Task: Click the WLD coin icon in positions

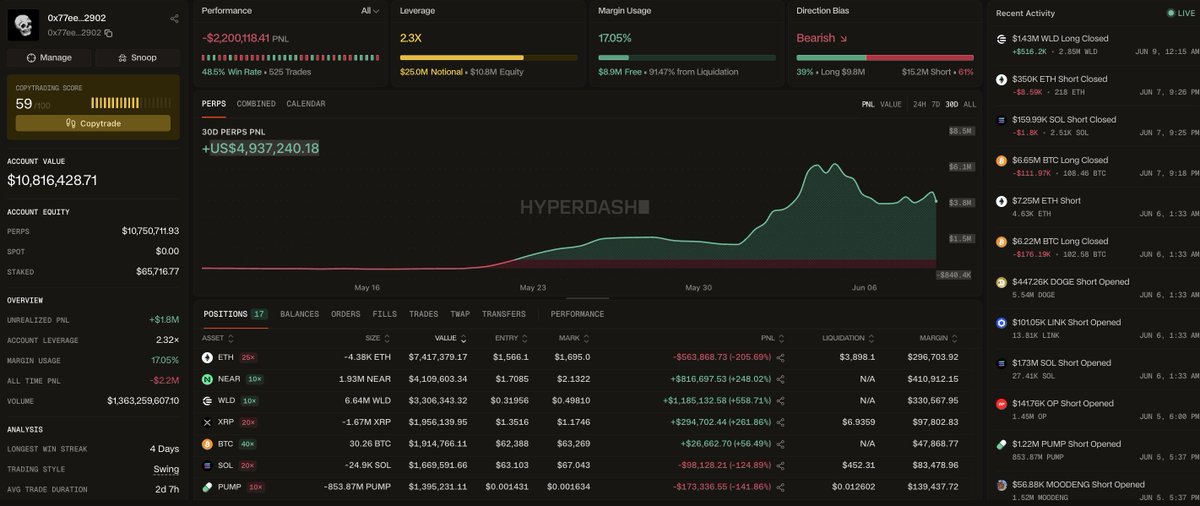Action: [208, 401]
